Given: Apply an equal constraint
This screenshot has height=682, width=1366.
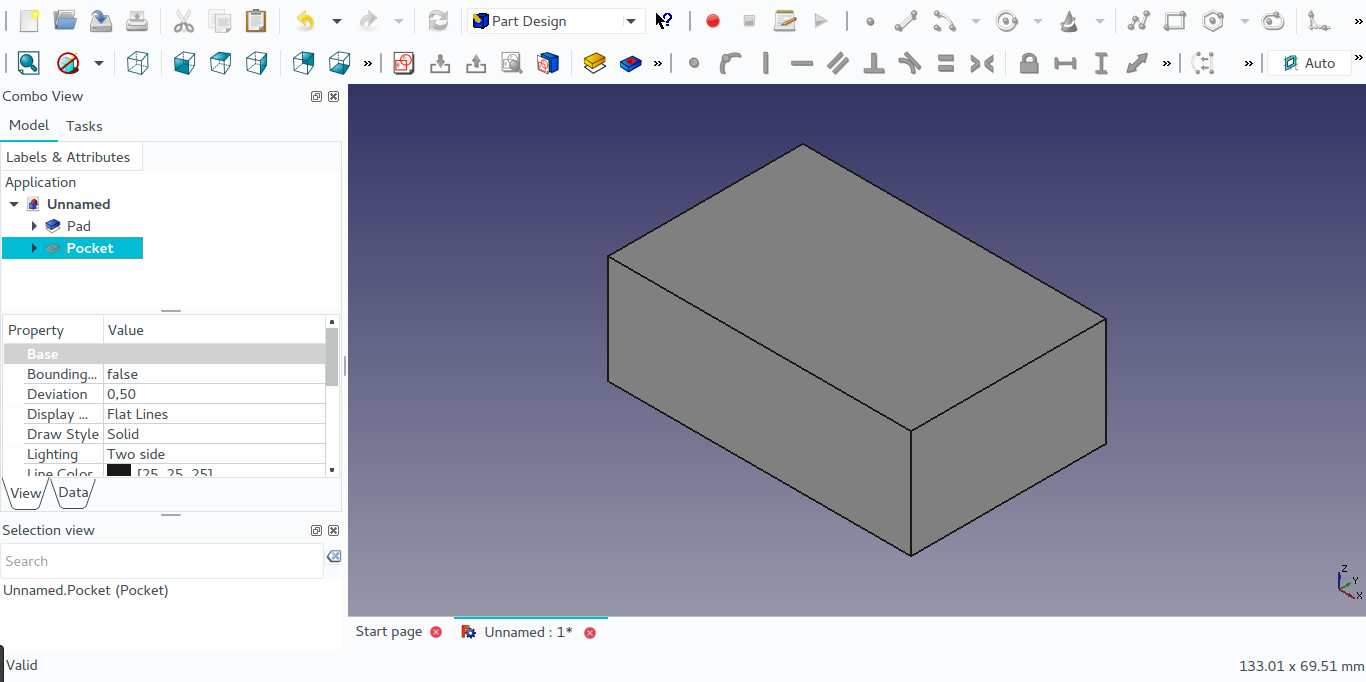Looking at the screenshot, I should click(946, 63).
